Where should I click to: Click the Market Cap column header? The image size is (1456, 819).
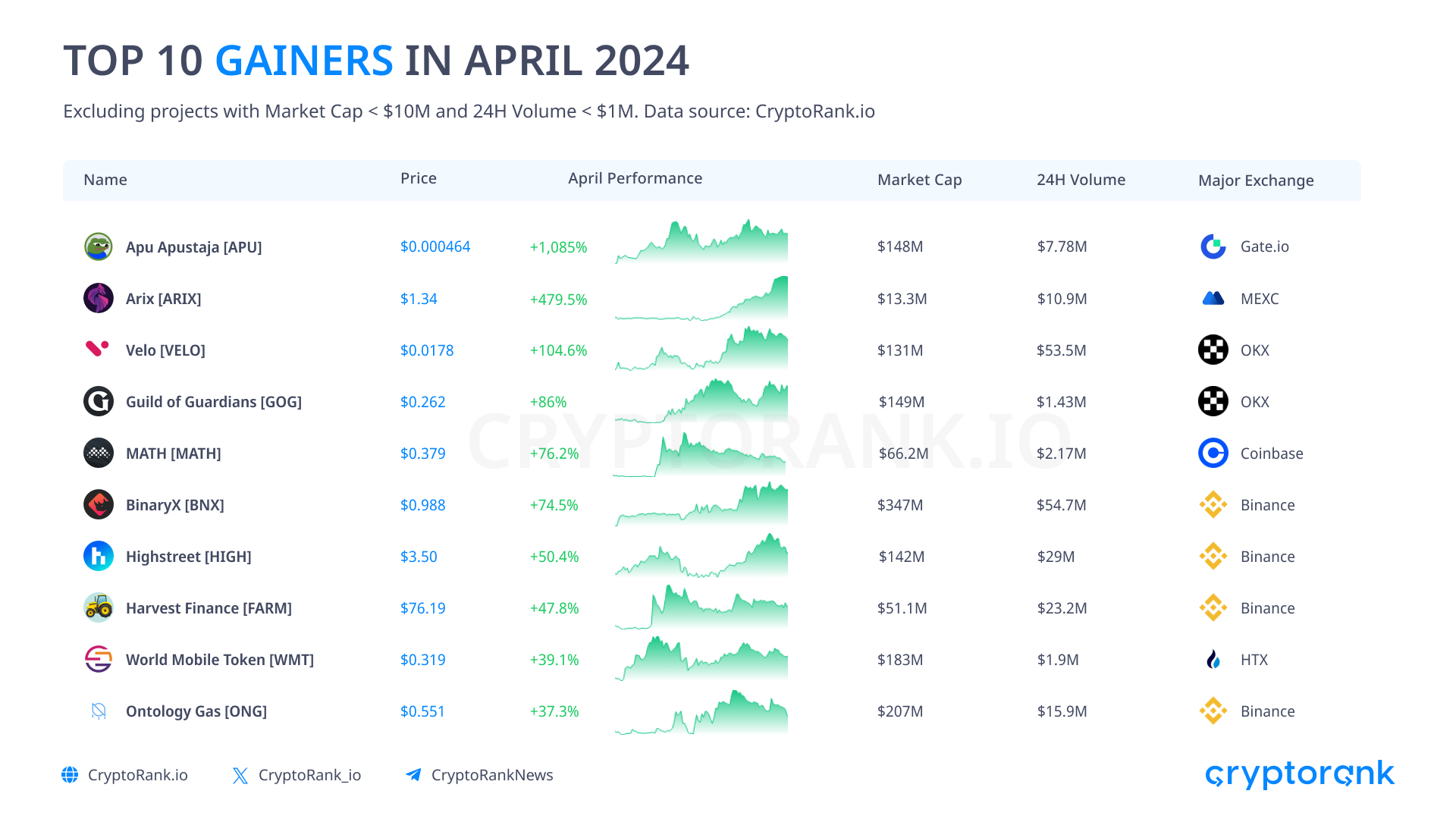pyautogui.click(x=920, y=180)
